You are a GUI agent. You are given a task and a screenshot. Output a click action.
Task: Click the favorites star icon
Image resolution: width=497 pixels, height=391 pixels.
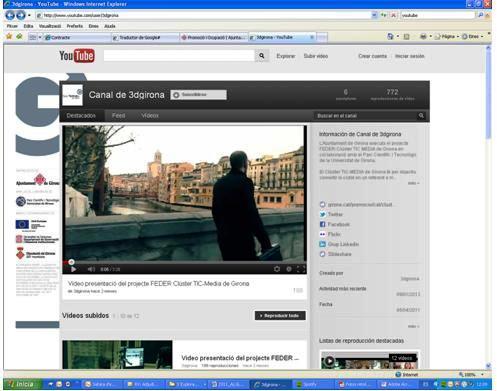coord(9,36)
